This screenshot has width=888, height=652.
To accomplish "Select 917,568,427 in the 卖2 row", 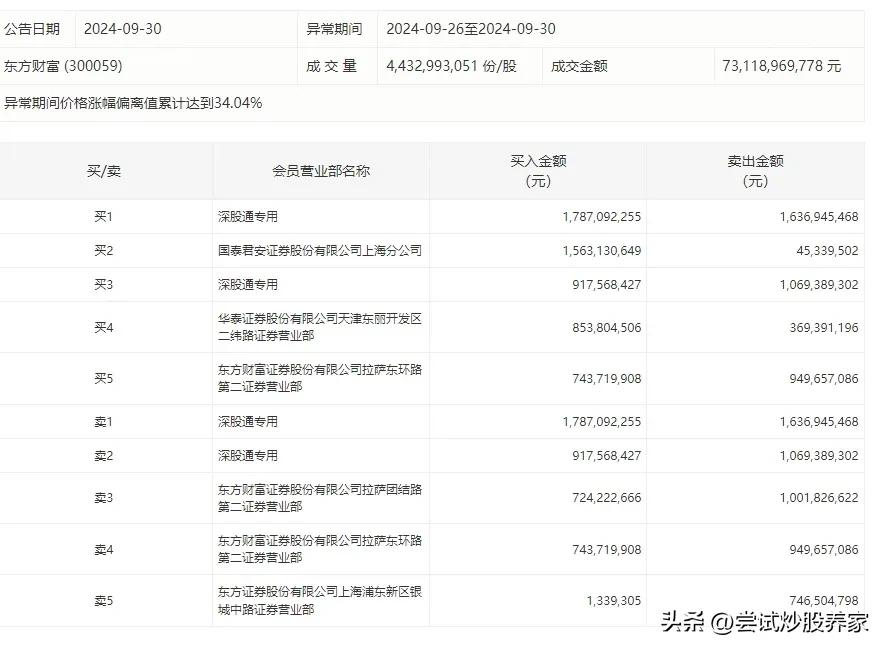I will [607, 455].
